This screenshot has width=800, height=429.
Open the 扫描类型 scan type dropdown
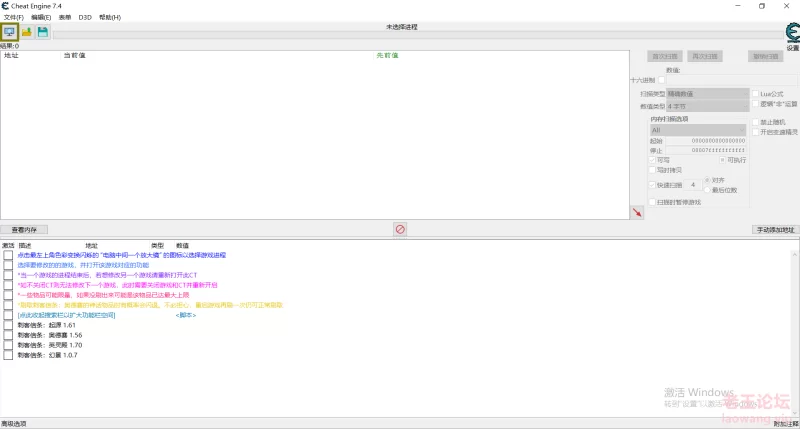pyautogui.click(x=708, y=94)
